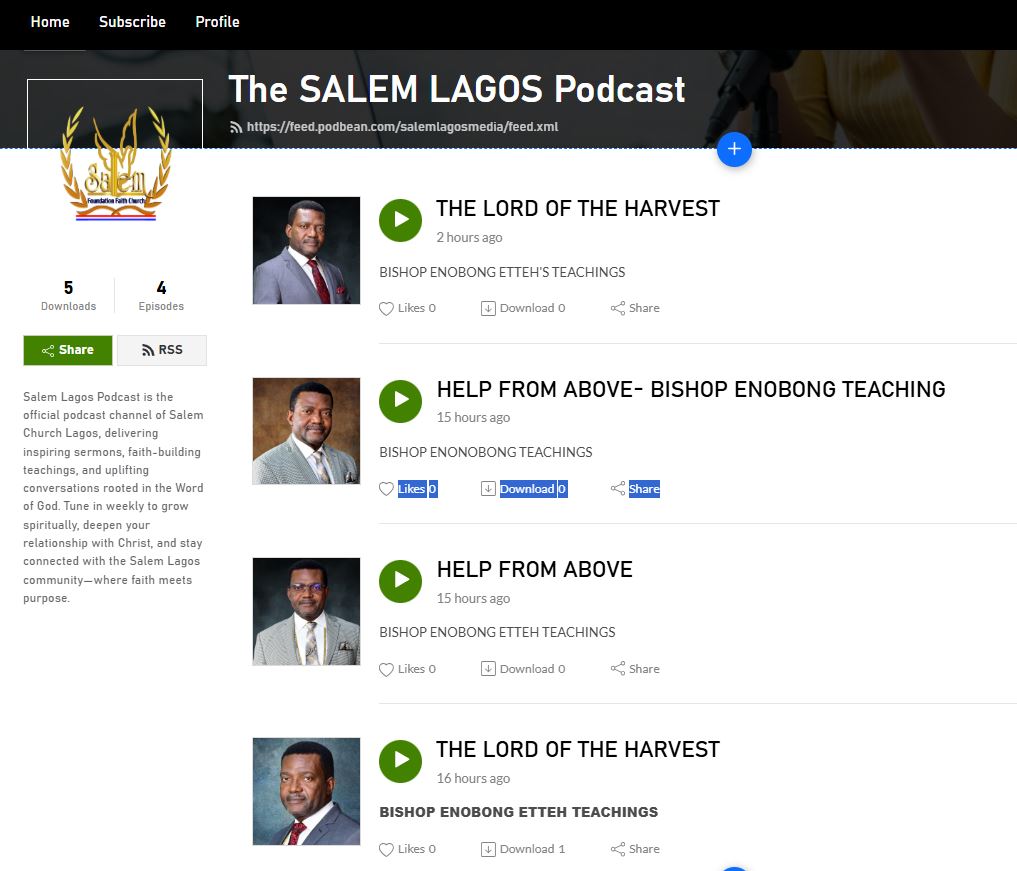Open the Salem Foundation Faith Church logo
Image resolution: width=1017 pixels, height=871 pixels.
click(x=115, y=162)
